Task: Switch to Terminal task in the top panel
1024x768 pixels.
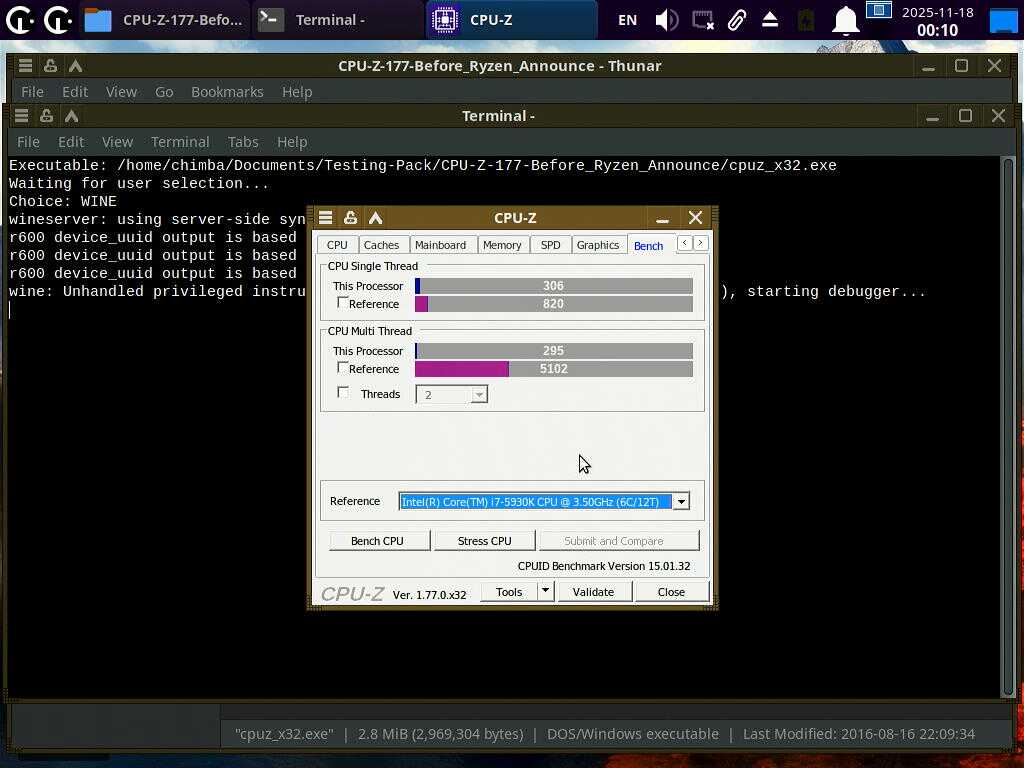Action: coord(338,20)
